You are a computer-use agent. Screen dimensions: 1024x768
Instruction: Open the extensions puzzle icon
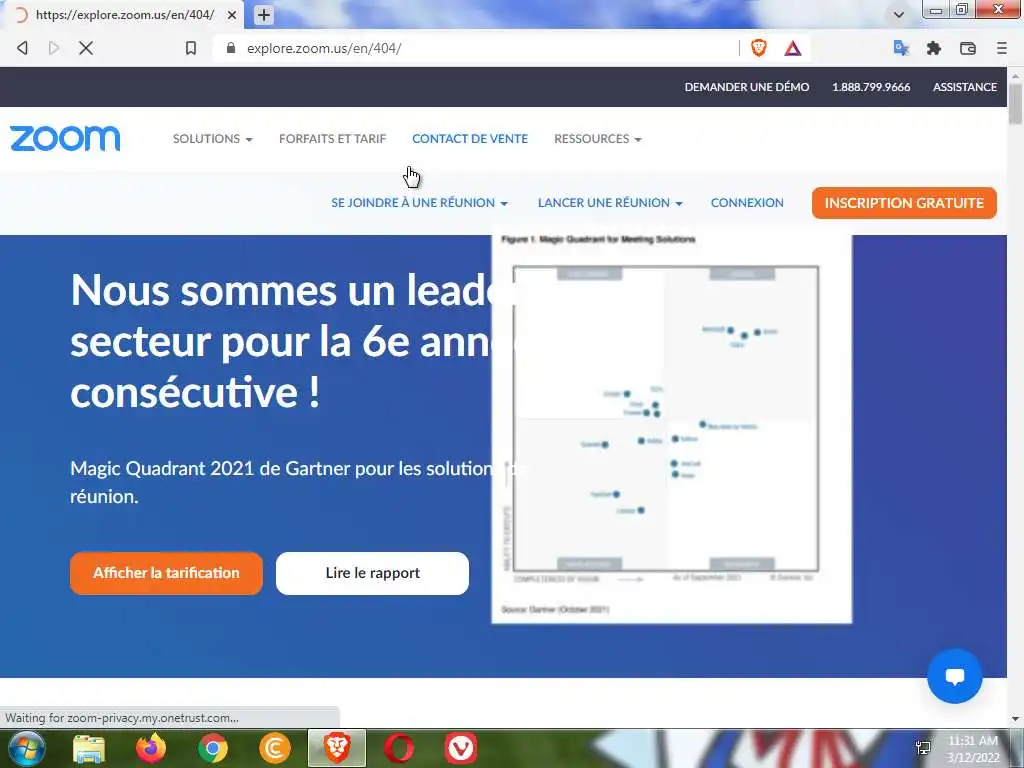pyautogui.click(x=934, y=48)
